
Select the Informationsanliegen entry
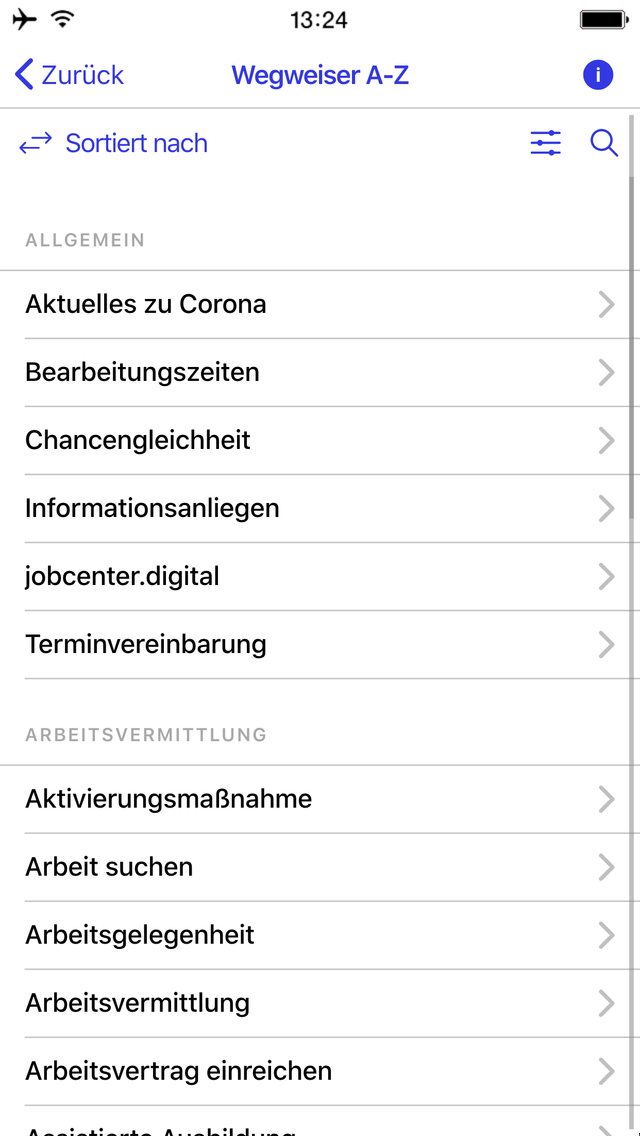click(x=320, y=508)
